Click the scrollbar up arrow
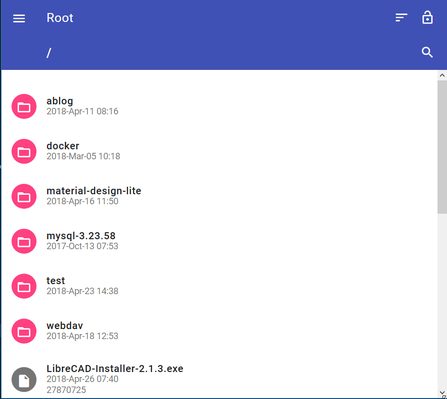Viewport: 447px width, 399px height. [442, 75]
